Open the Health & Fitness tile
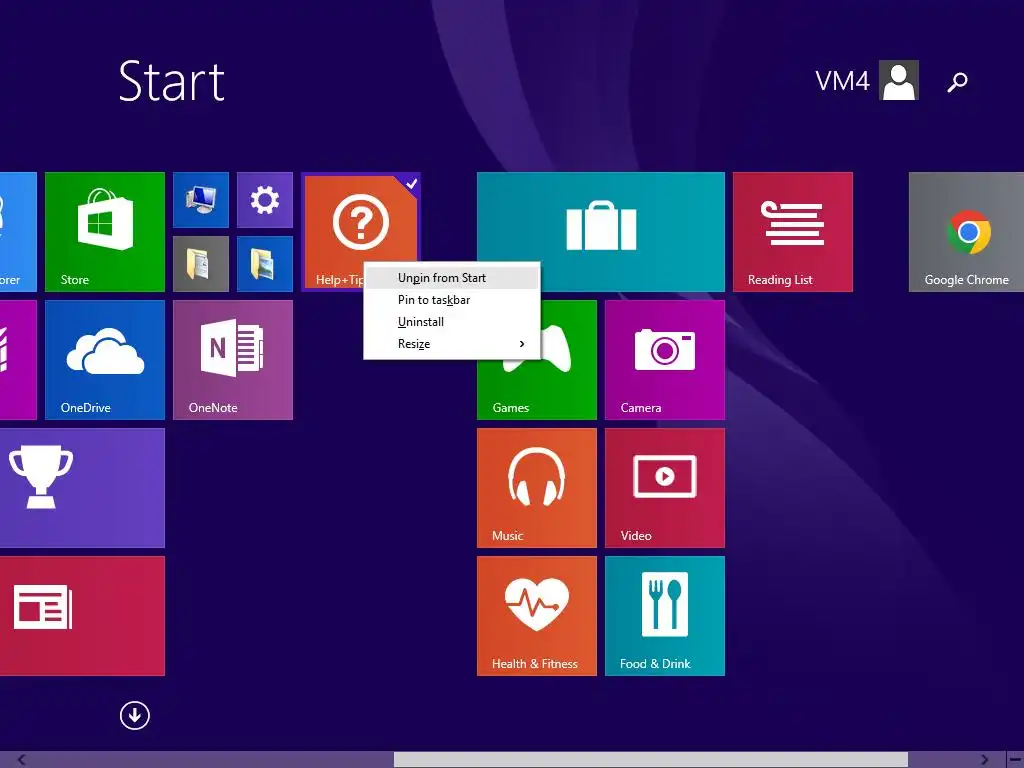This screenshot has width=1024, height=768. [x=537, y=616]
